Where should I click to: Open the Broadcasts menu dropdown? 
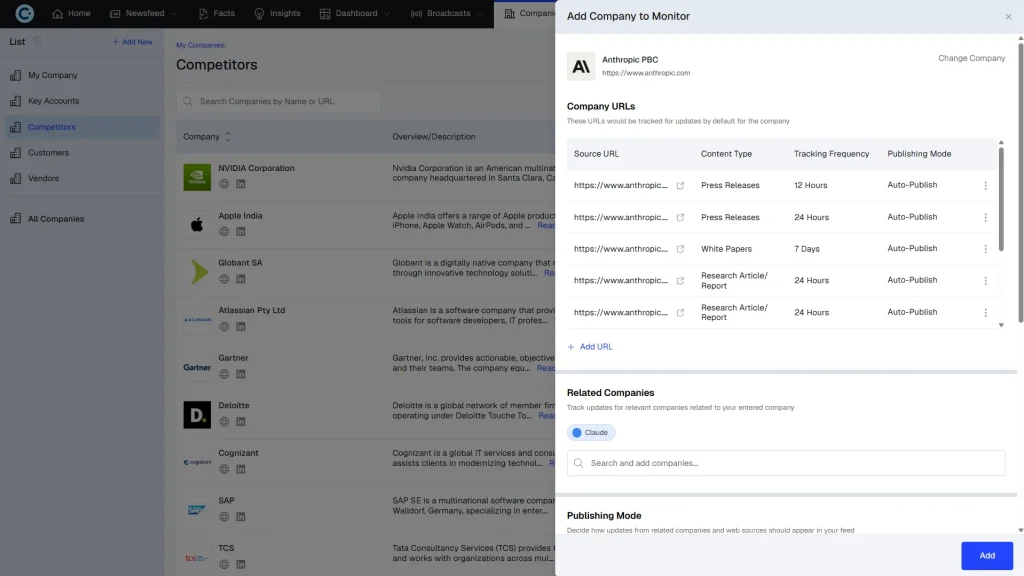(x=480, y=14)
